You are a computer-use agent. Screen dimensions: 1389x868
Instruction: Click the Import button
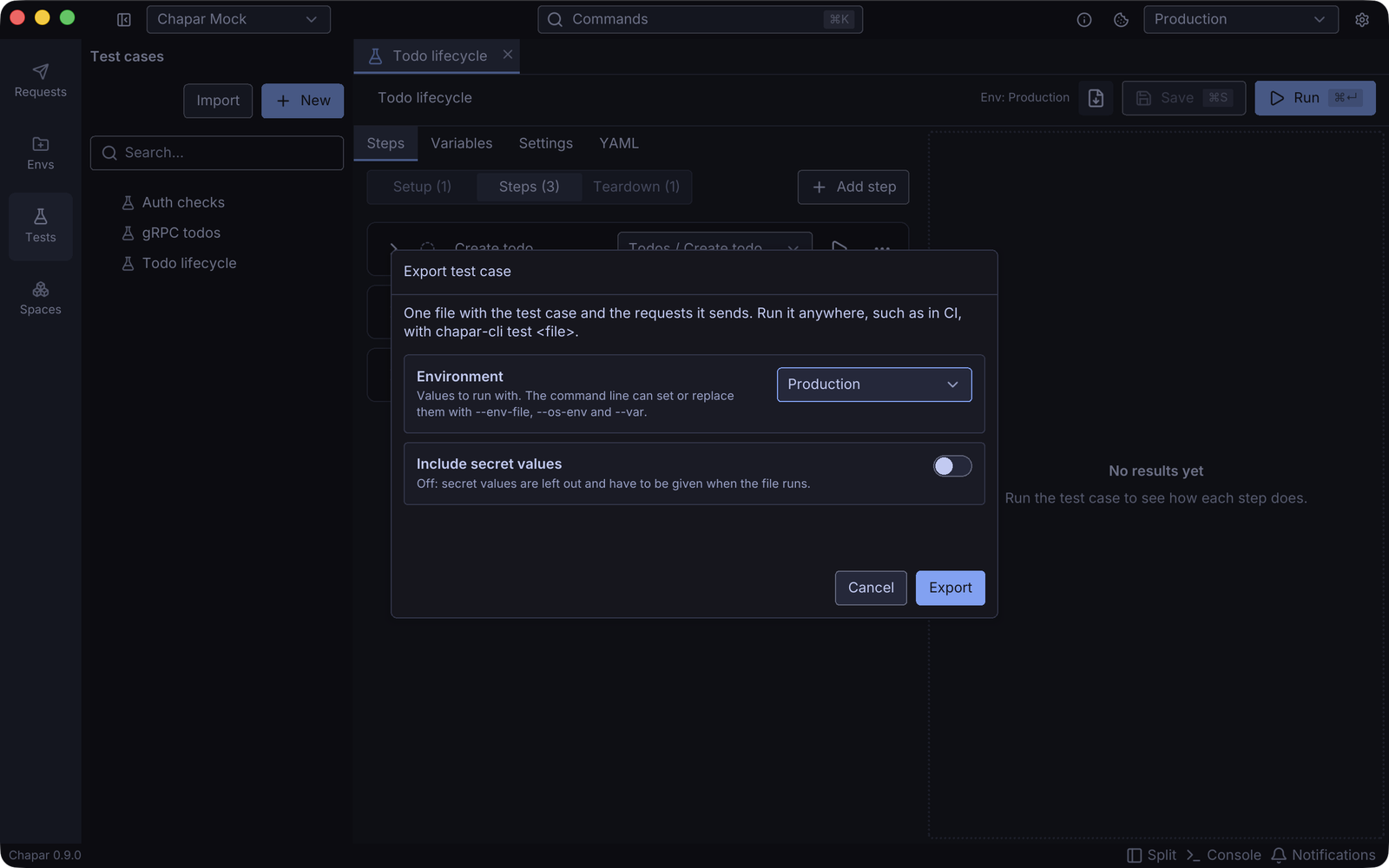218,101
